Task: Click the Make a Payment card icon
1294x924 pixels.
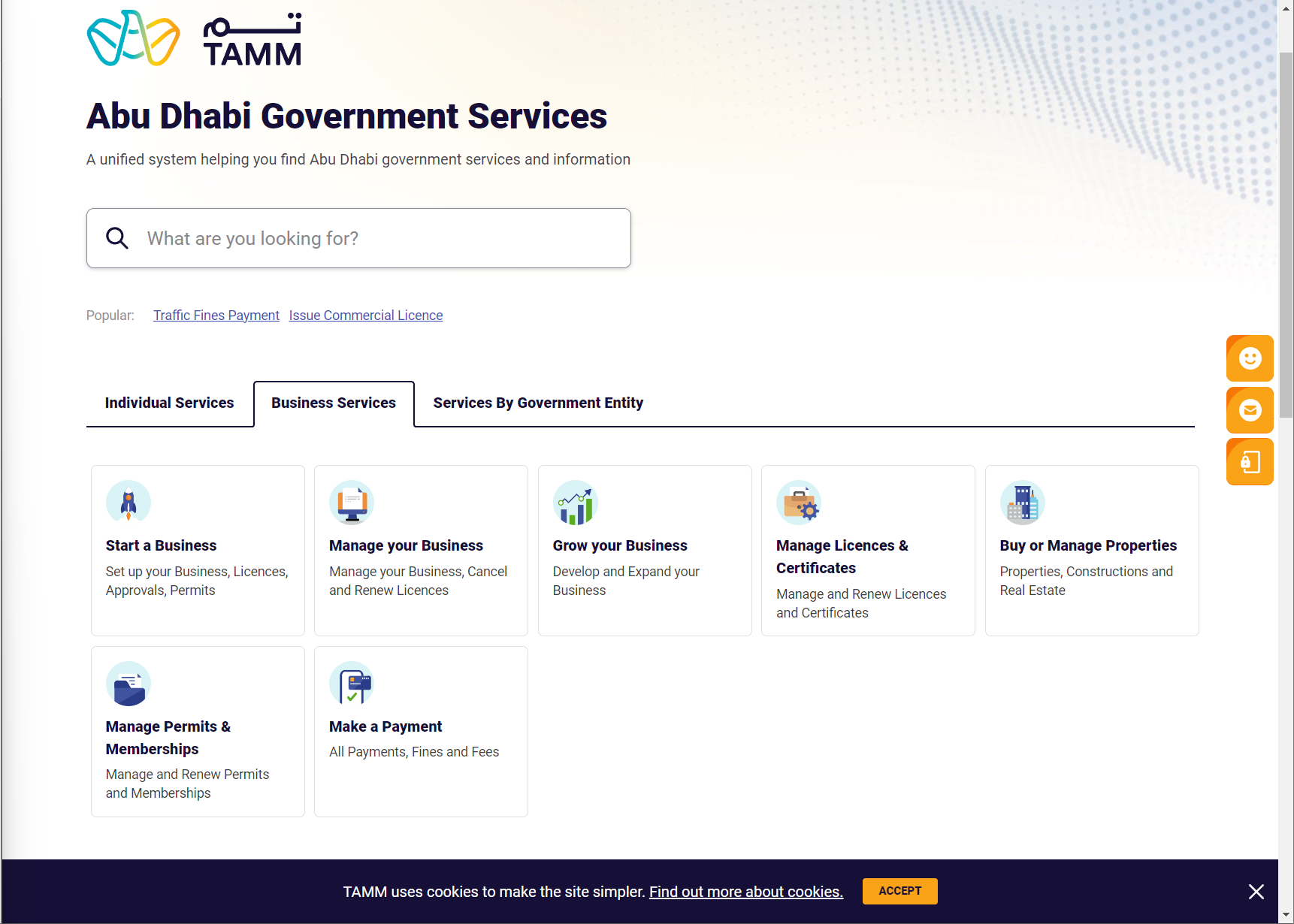Action: click(352, 684)
